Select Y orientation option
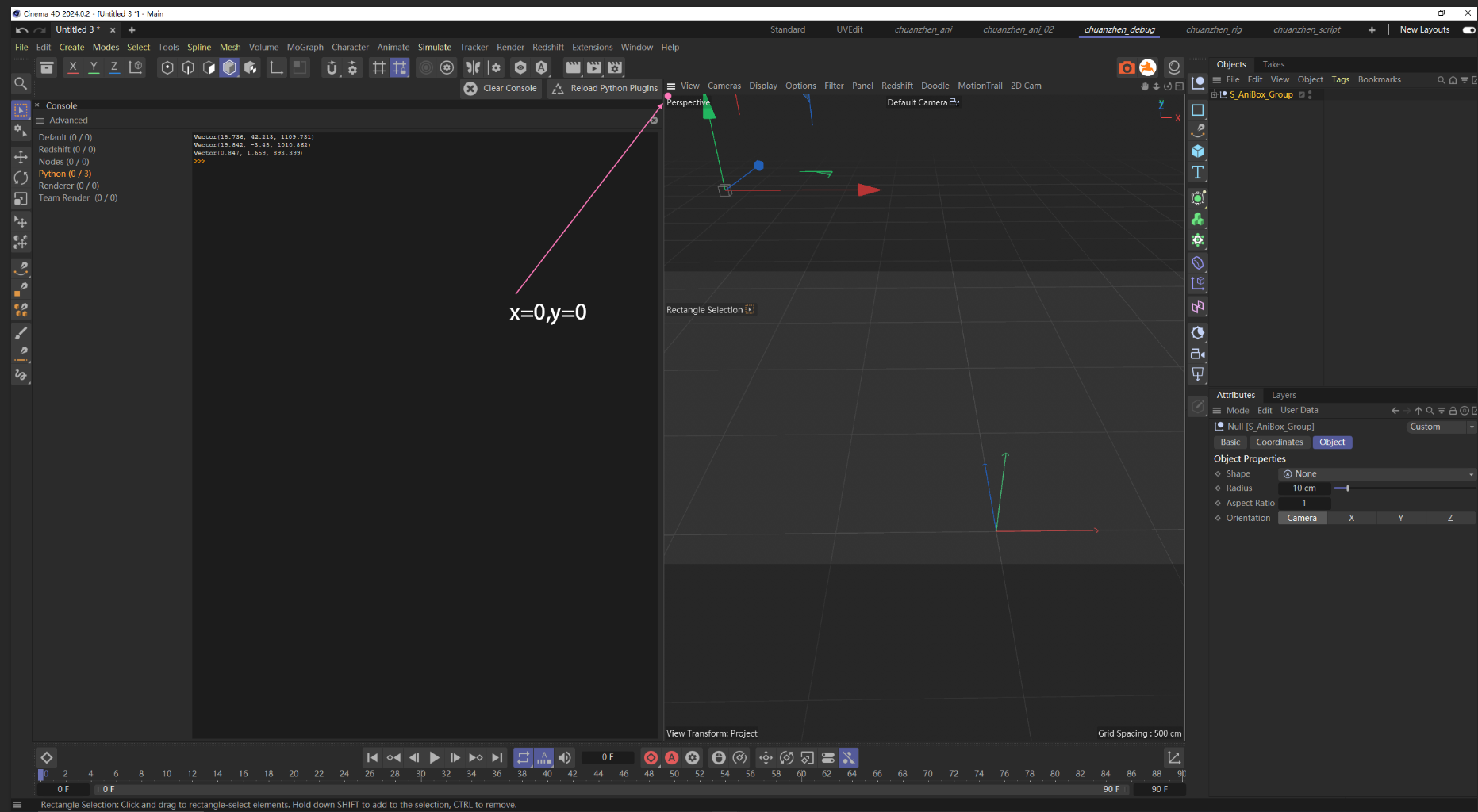This screenshot has width=1478, height=812. pos(1401,518)
